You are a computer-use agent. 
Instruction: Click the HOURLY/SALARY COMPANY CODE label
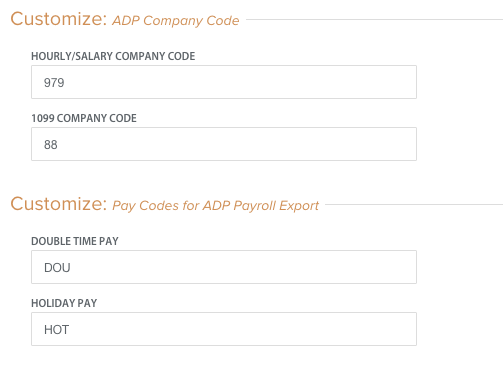113,56
